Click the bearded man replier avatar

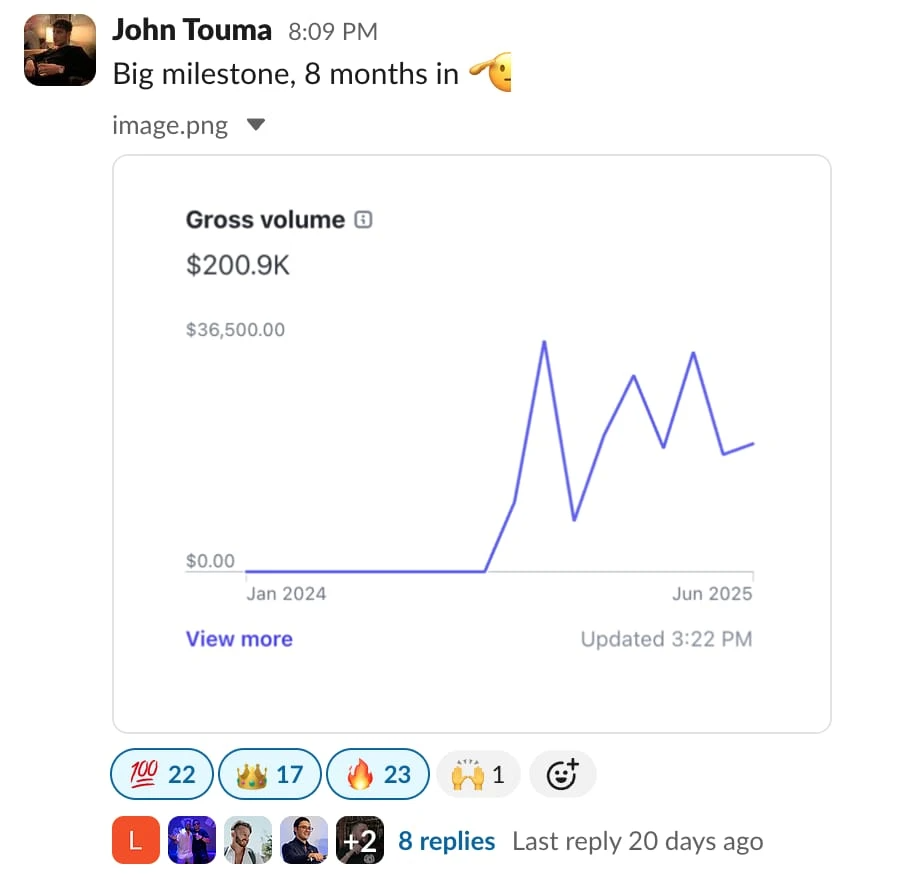coord(248,841)
